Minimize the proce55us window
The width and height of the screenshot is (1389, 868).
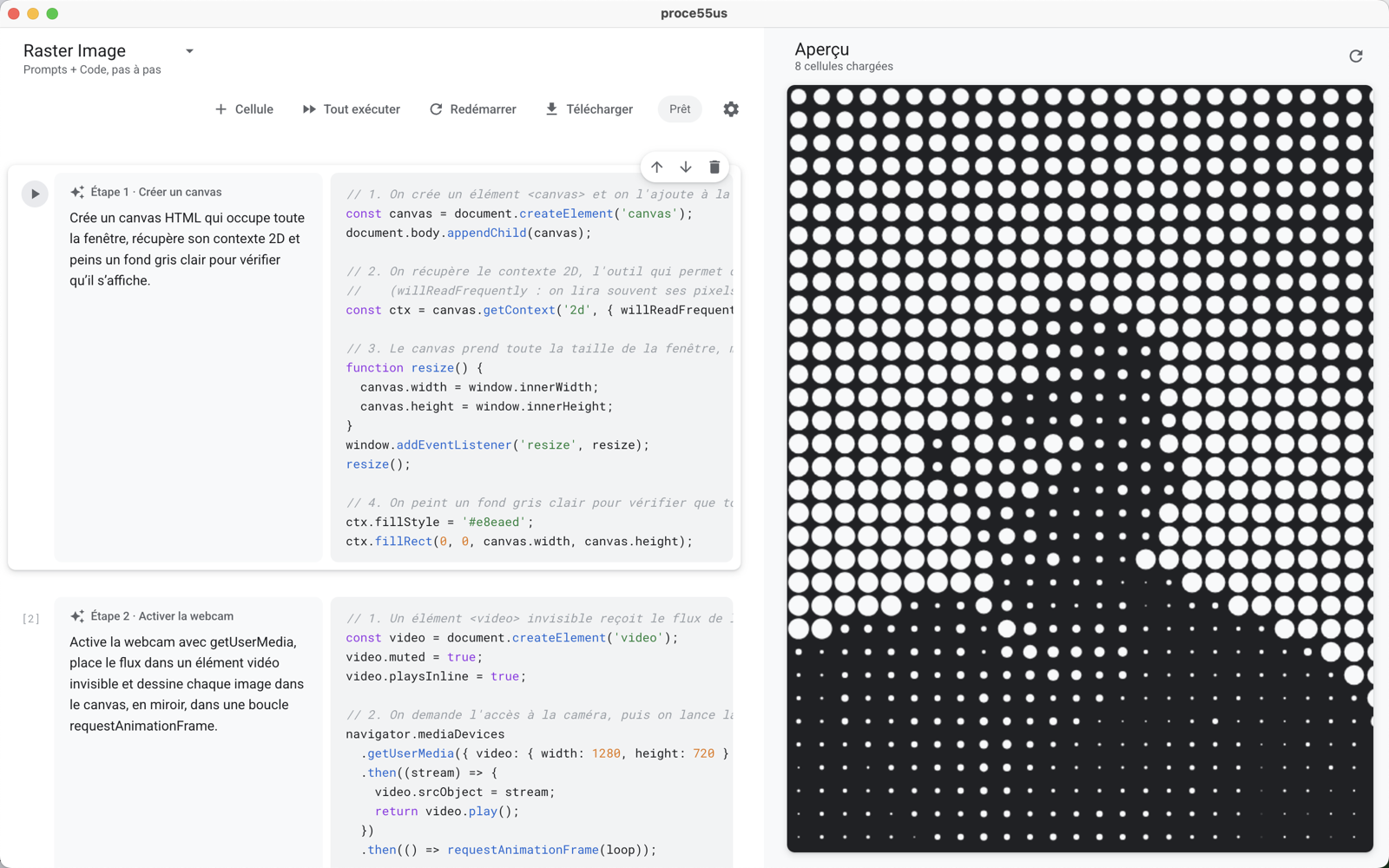[x=33, y=14]
